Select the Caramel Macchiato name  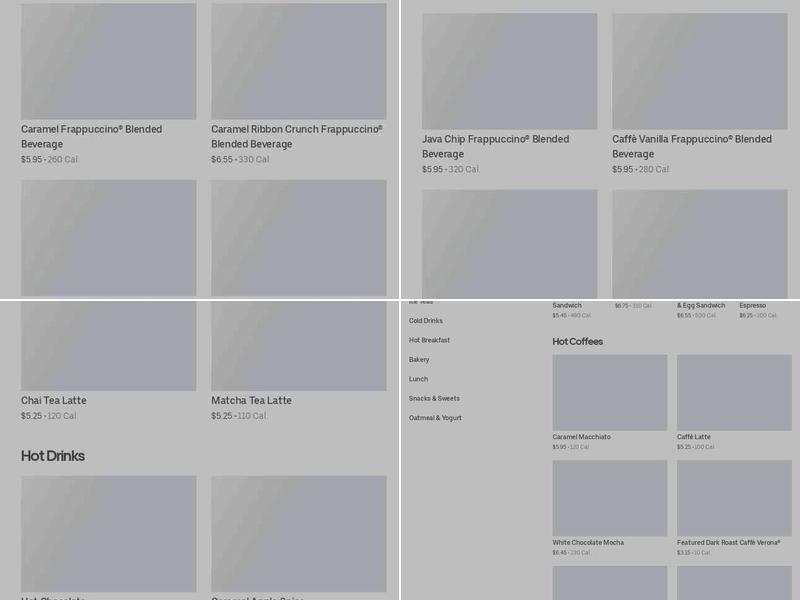tap(582, 437)
